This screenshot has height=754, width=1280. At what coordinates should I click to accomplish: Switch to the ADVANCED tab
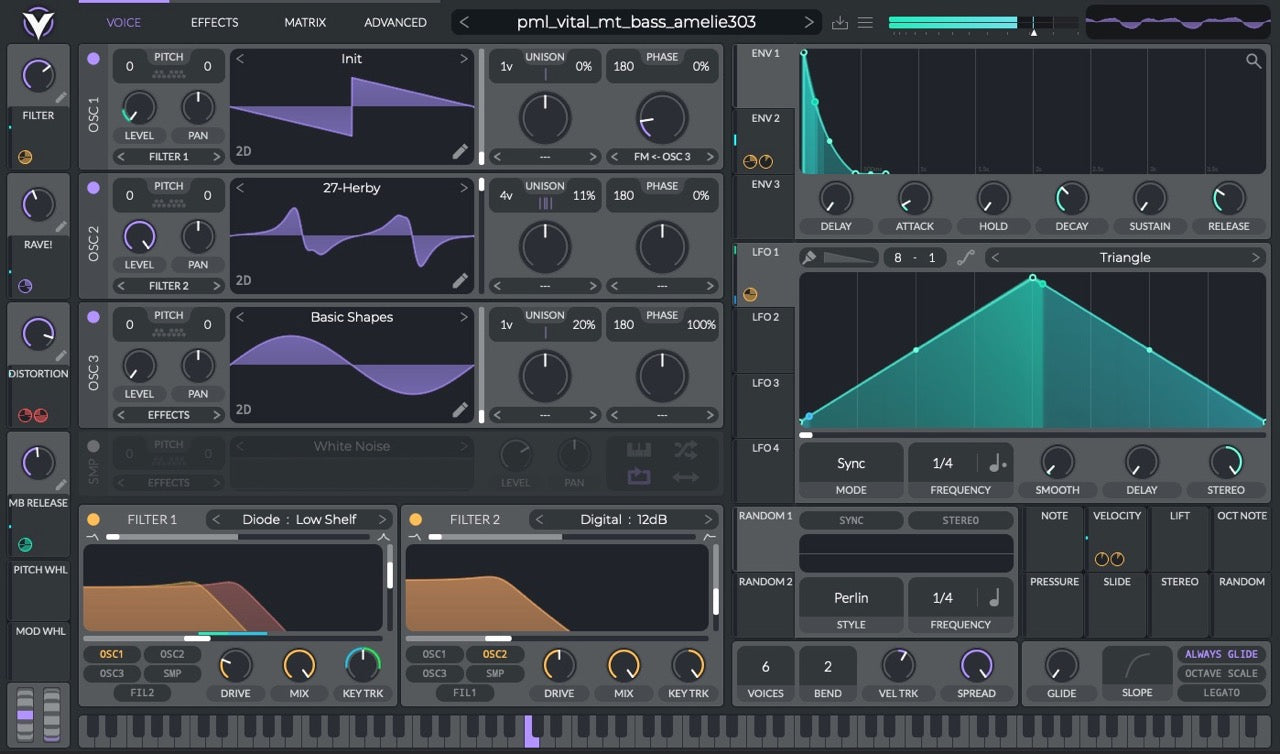[395, 22]
